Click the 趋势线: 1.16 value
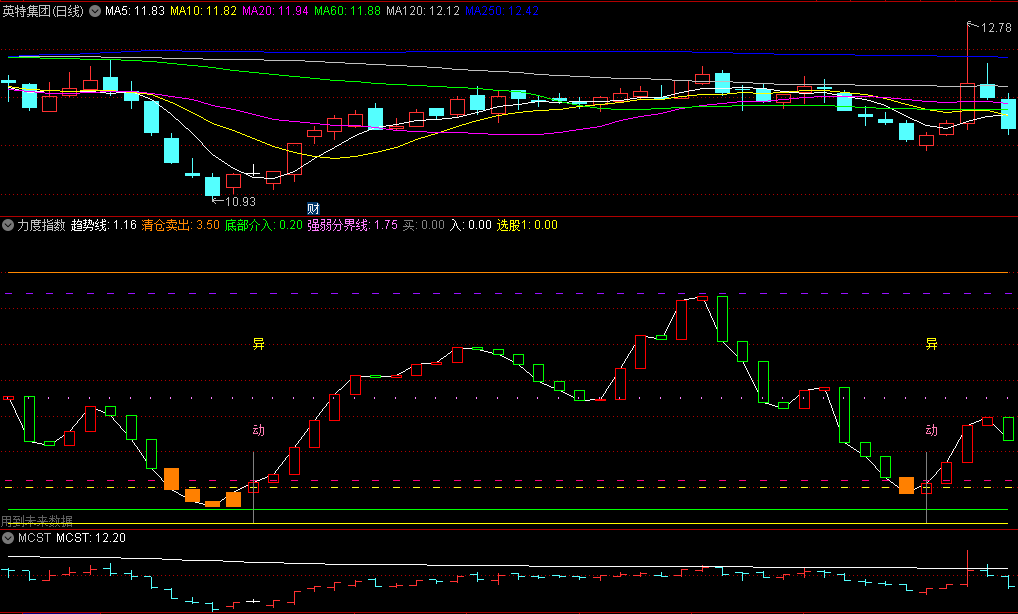 pyautogui.click(x=104, y=225)
